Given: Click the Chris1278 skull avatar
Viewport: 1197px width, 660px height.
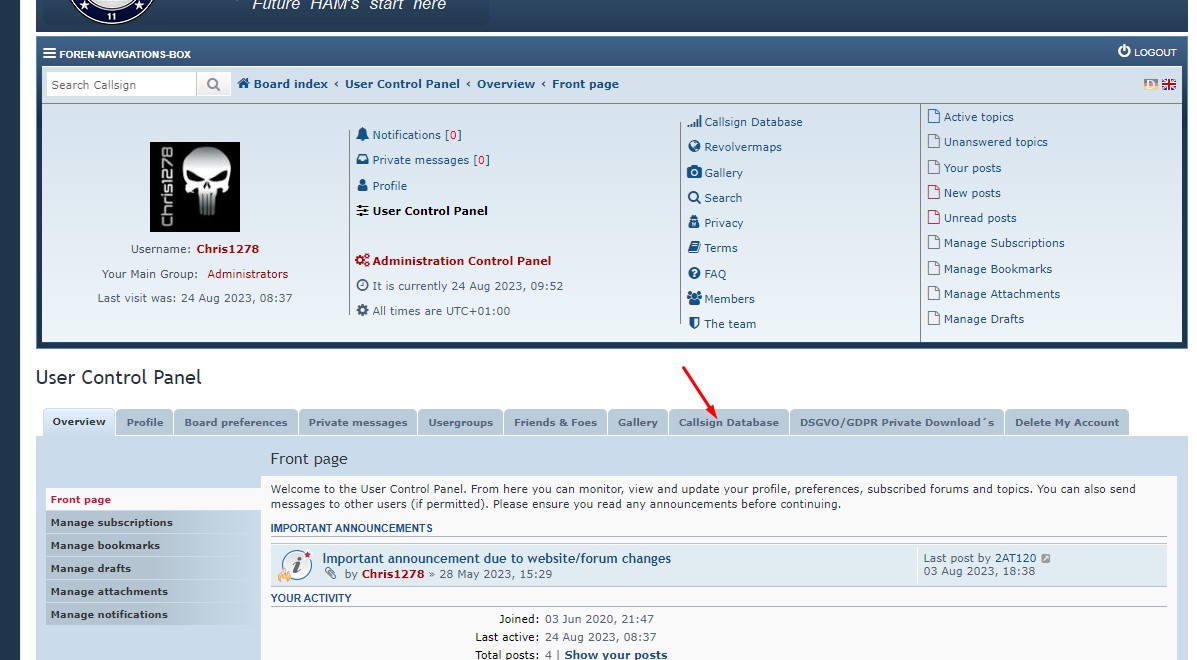Looking at the screenshot, I should 195,187.
